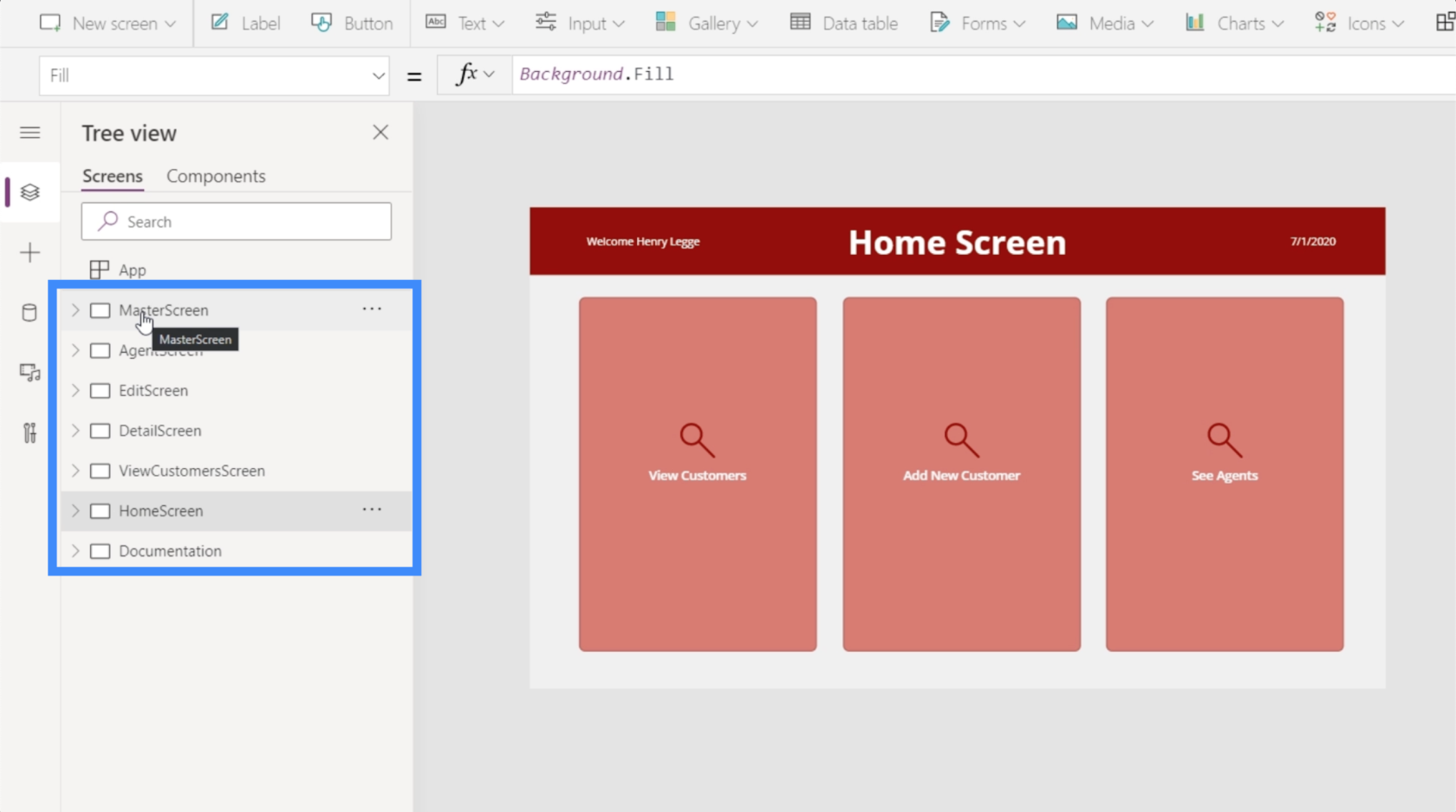Open the Gallery dropdown
This screenshot has width=1456, height=812.
[706, 23]
